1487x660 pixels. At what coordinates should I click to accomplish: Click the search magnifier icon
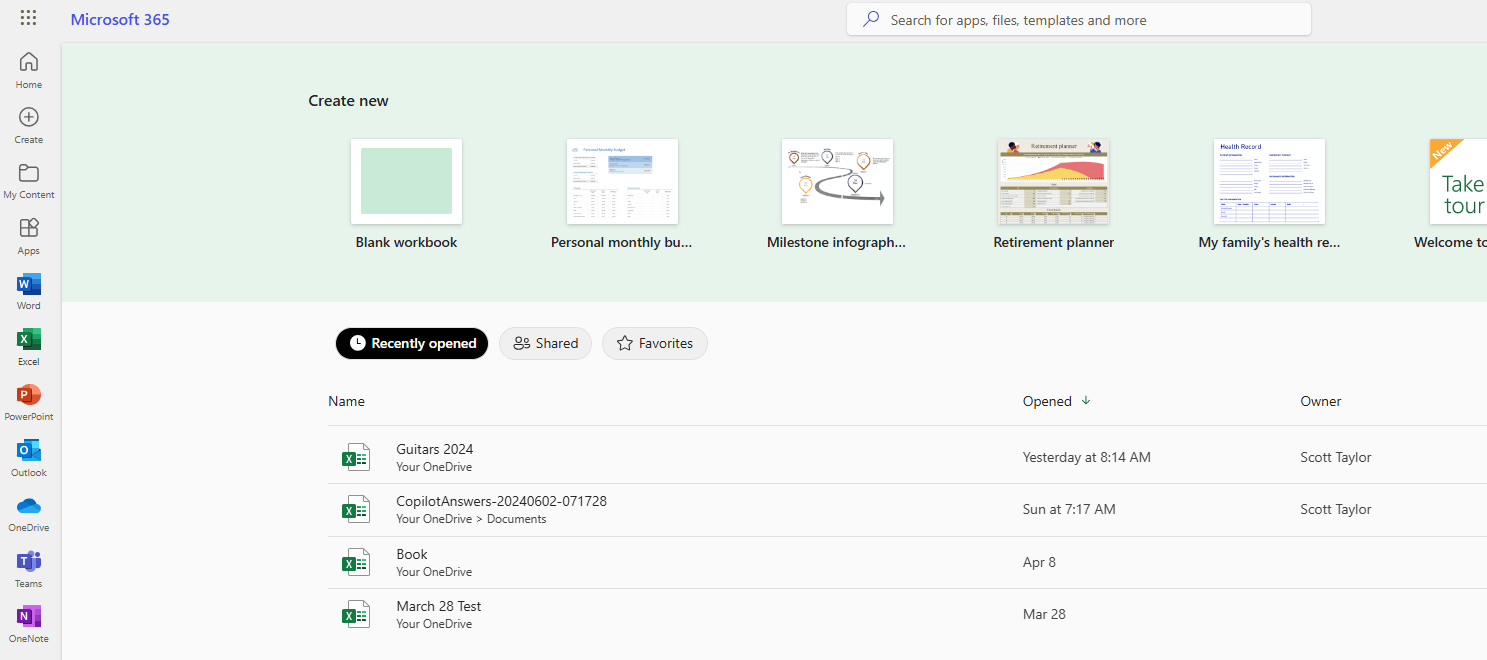[871, 19]
